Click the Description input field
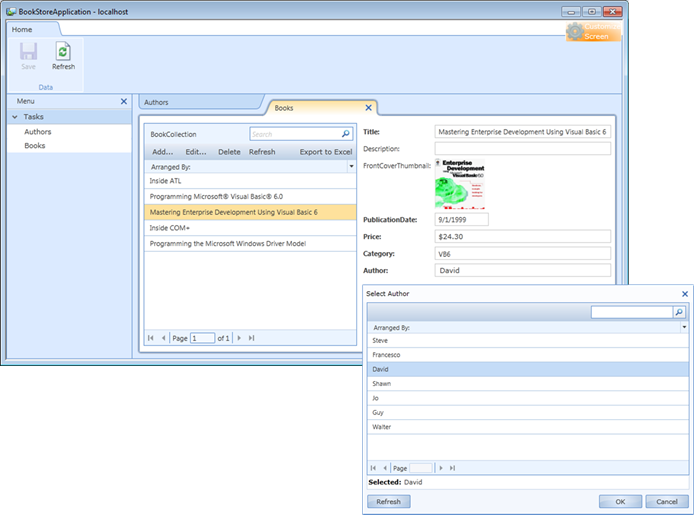This screenshot has width=694, height=515. coord(522,149)
